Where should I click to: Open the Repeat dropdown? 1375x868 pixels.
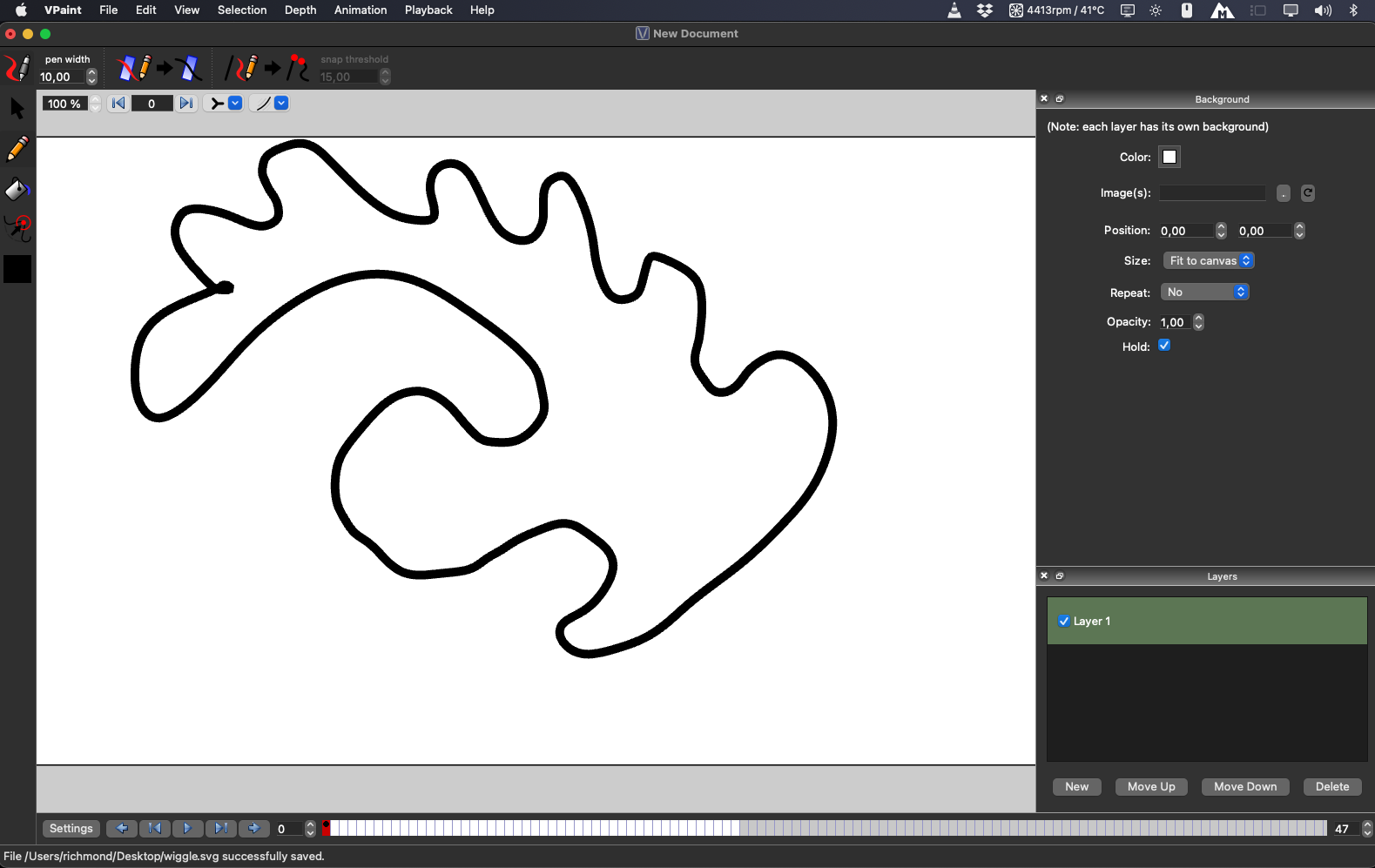click(x=1205, y=293)
